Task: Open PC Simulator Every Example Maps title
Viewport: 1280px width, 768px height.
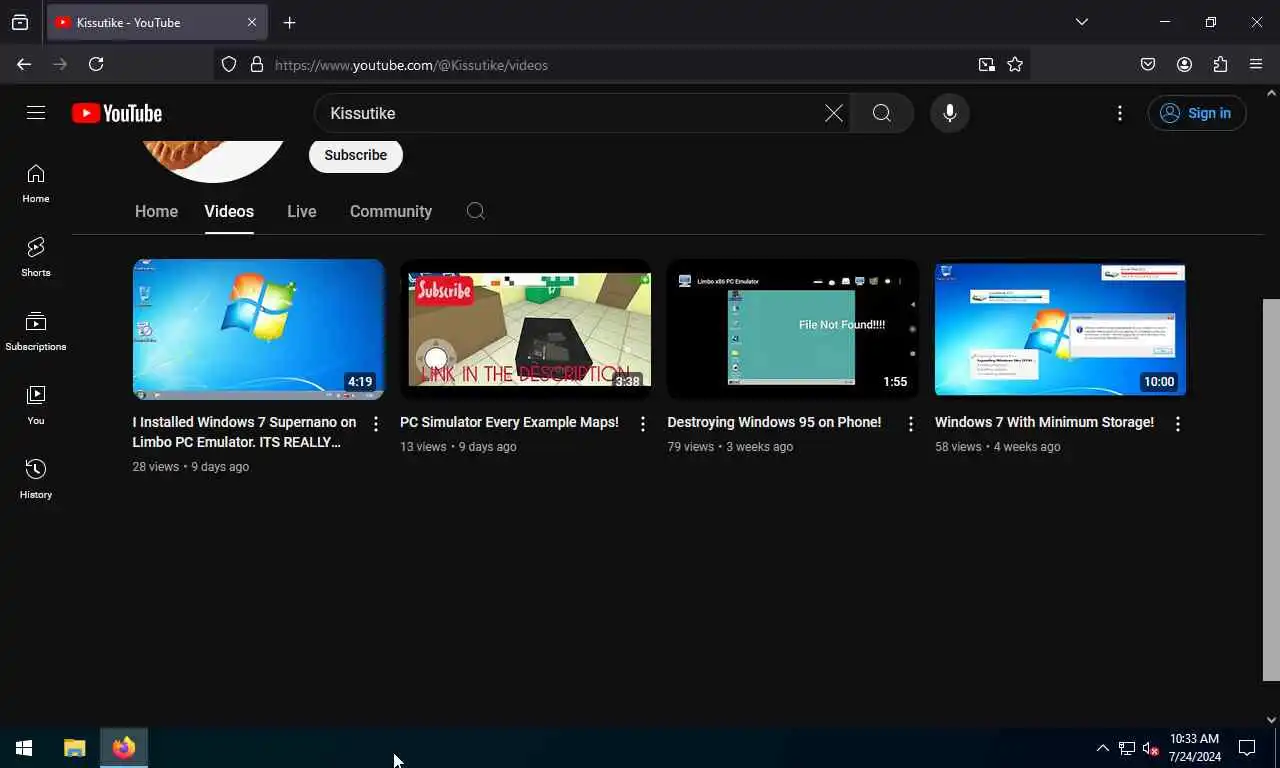Action: tap(510, 422)
